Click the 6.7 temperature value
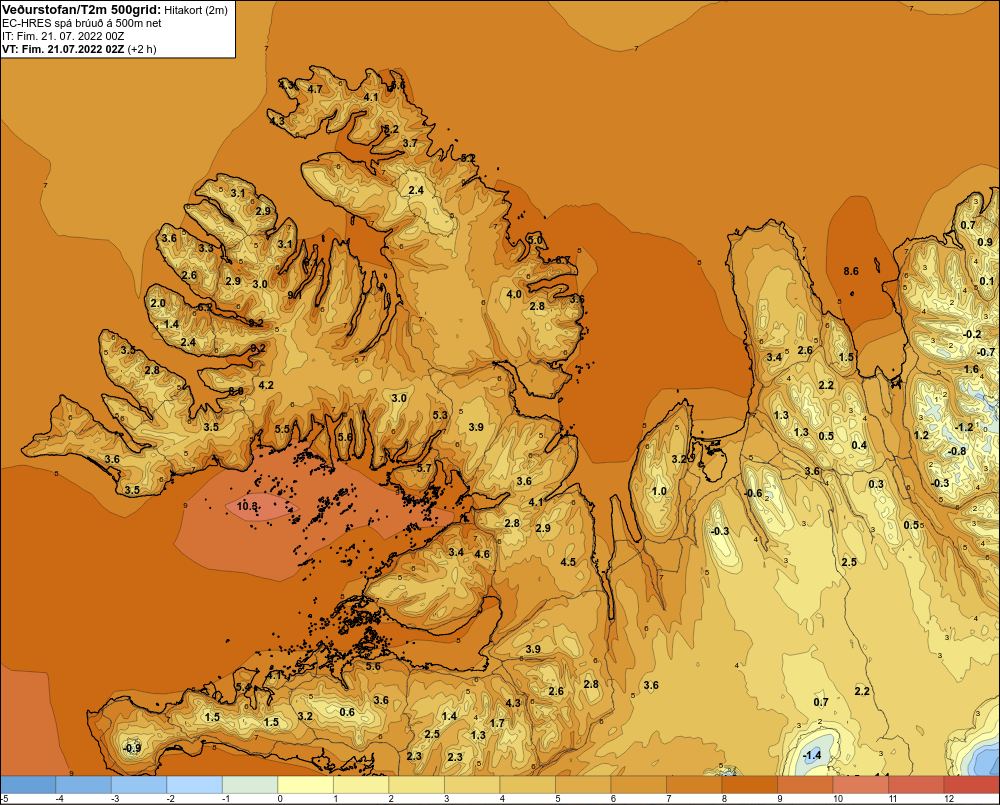Viewport: 1000px width, 805px height. click(562, 260)
